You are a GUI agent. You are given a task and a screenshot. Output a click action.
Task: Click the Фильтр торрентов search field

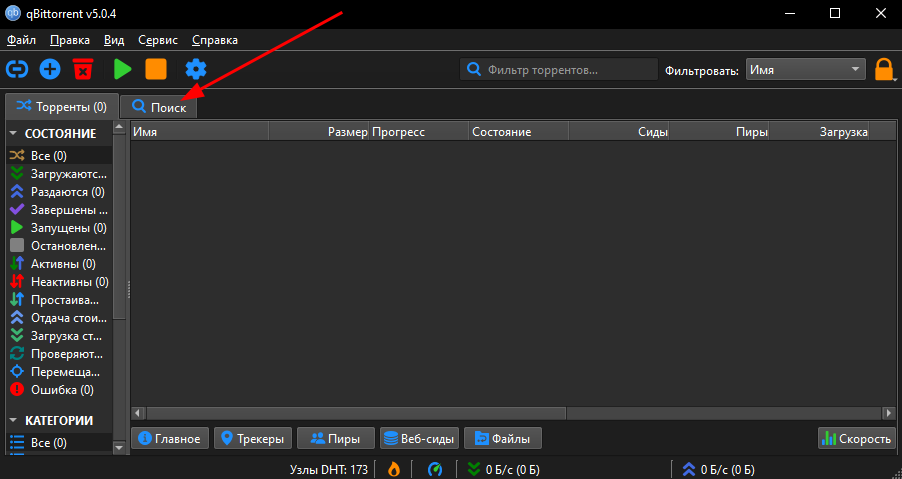pos(559,70)
